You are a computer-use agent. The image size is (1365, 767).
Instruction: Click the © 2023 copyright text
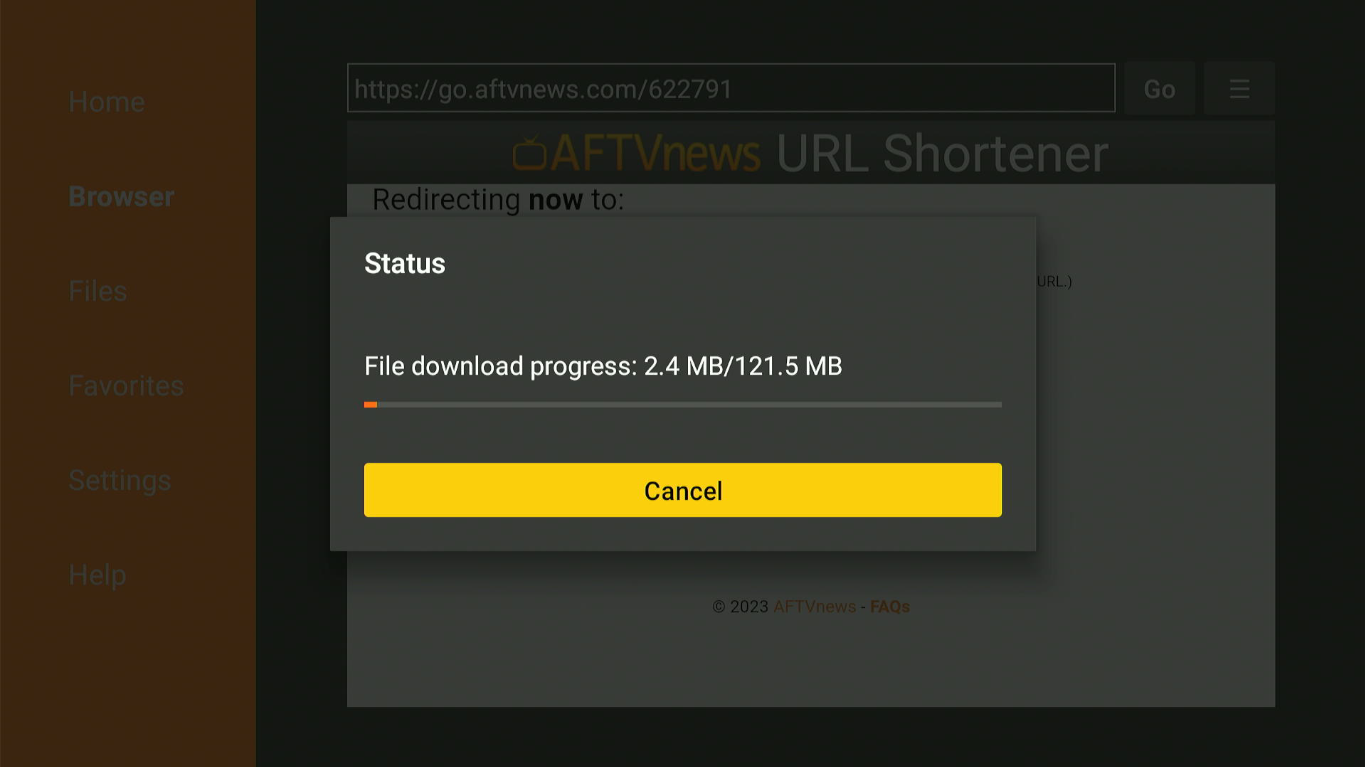click(x=740, y=606)
